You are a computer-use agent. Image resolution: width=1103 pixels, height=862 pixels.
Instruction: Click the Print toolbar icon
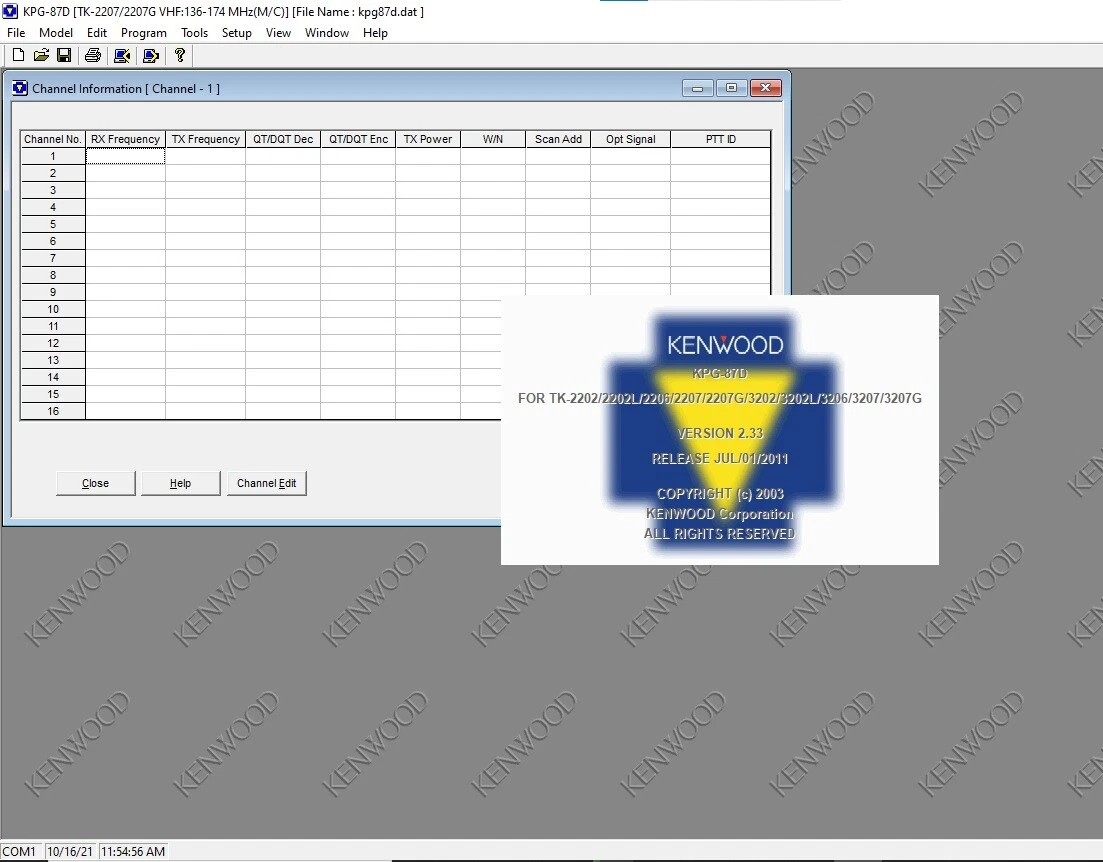point(92,55)
